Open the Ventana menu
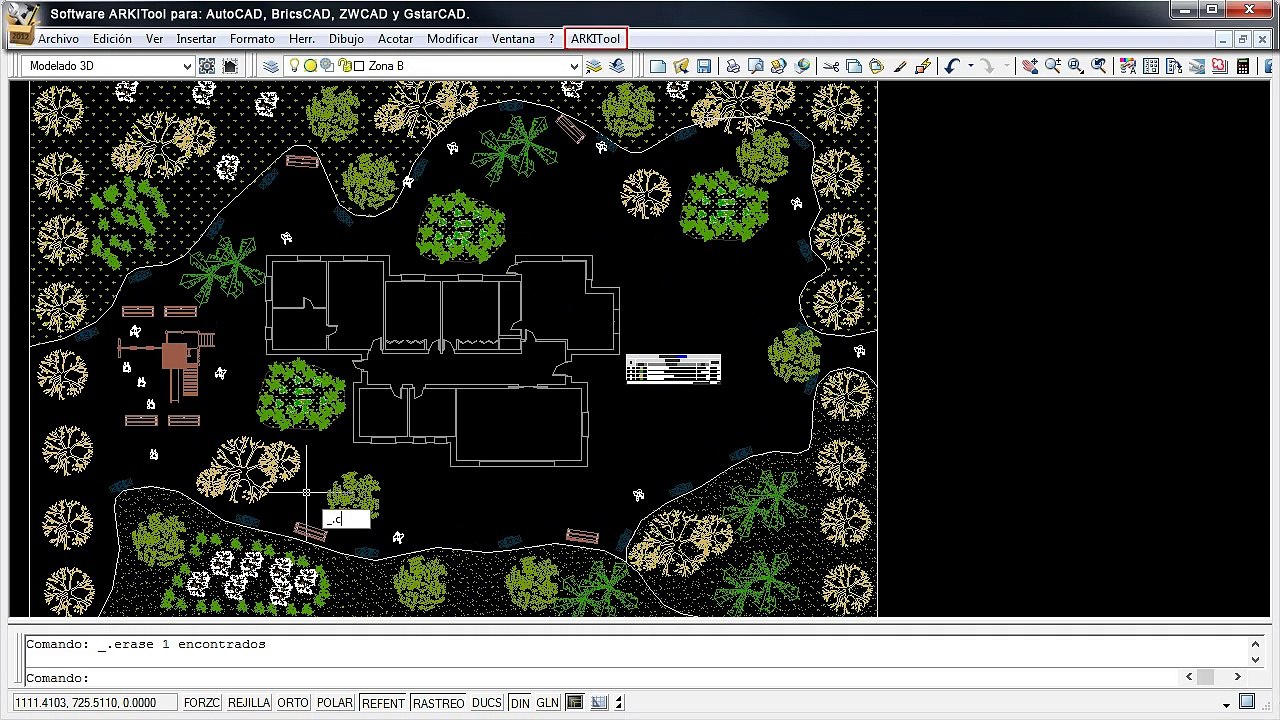The height and width of the screenshot is (720, 1280). pos(513,39)
